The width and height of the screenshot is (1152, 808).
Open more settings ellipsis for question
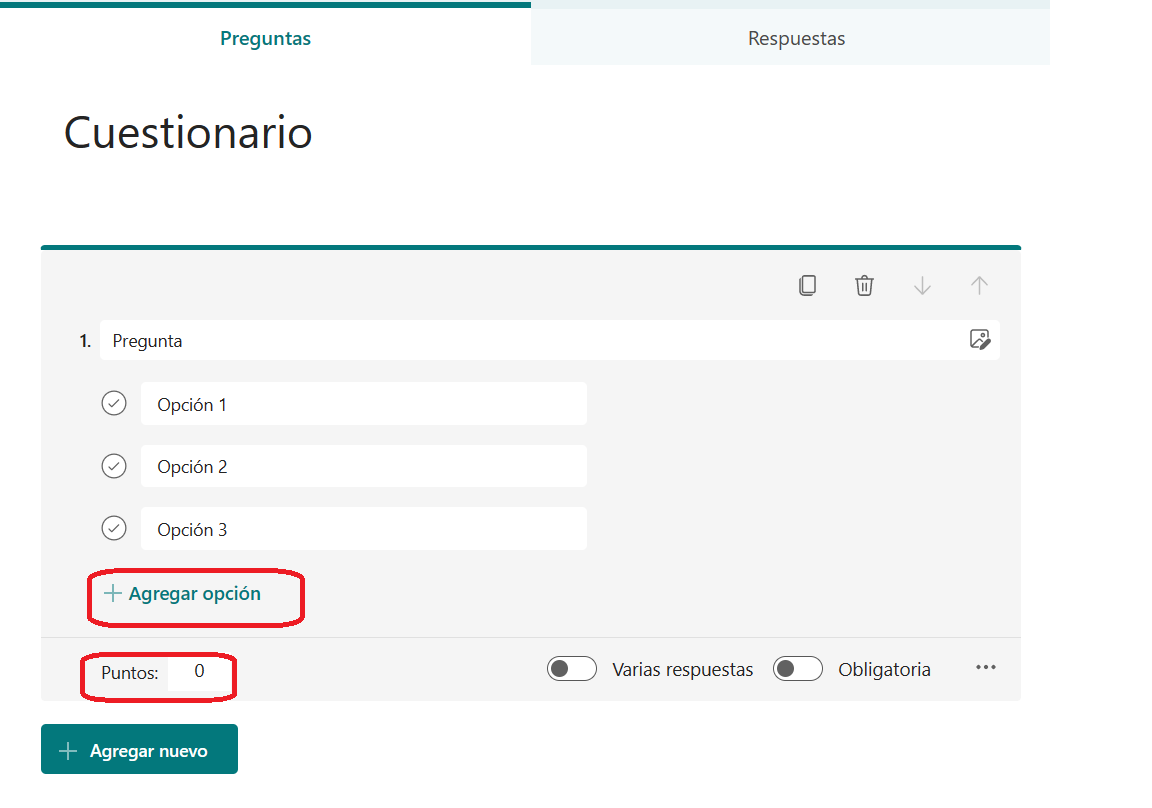pos(986,667)
